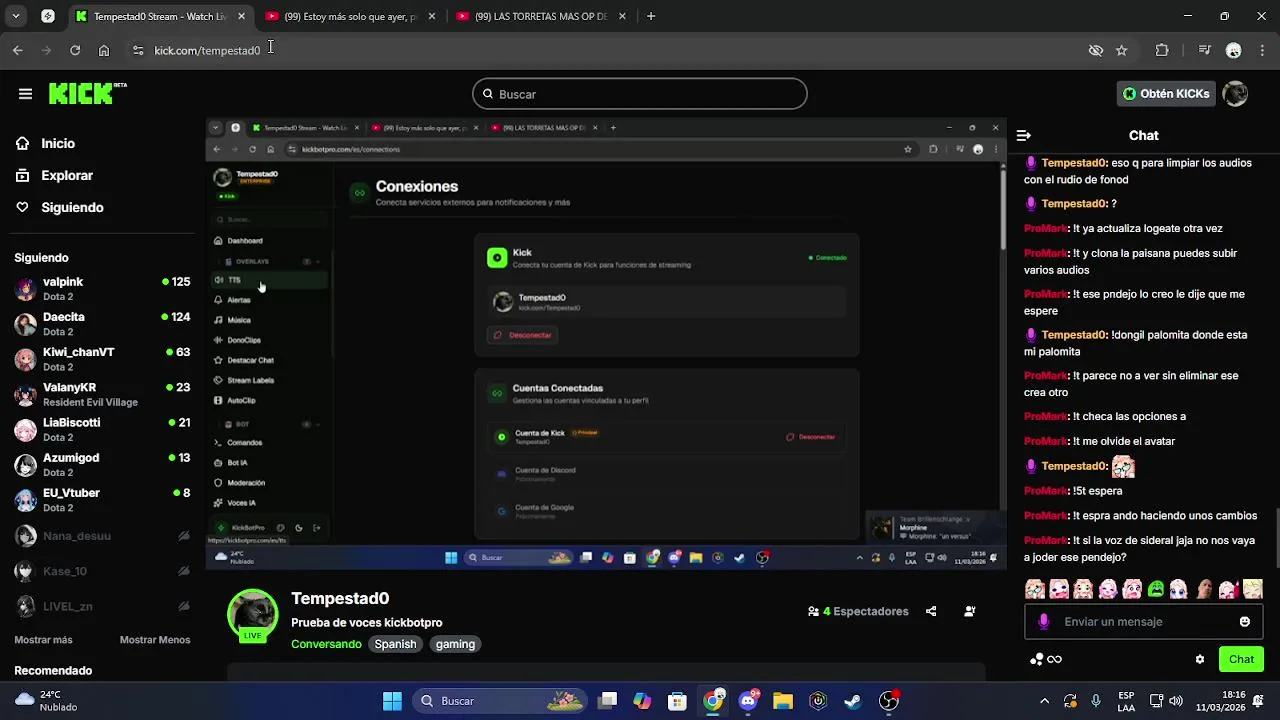Expand the list with Mostrar más
Screen dimensions: 1280x720
pos(43,640)
